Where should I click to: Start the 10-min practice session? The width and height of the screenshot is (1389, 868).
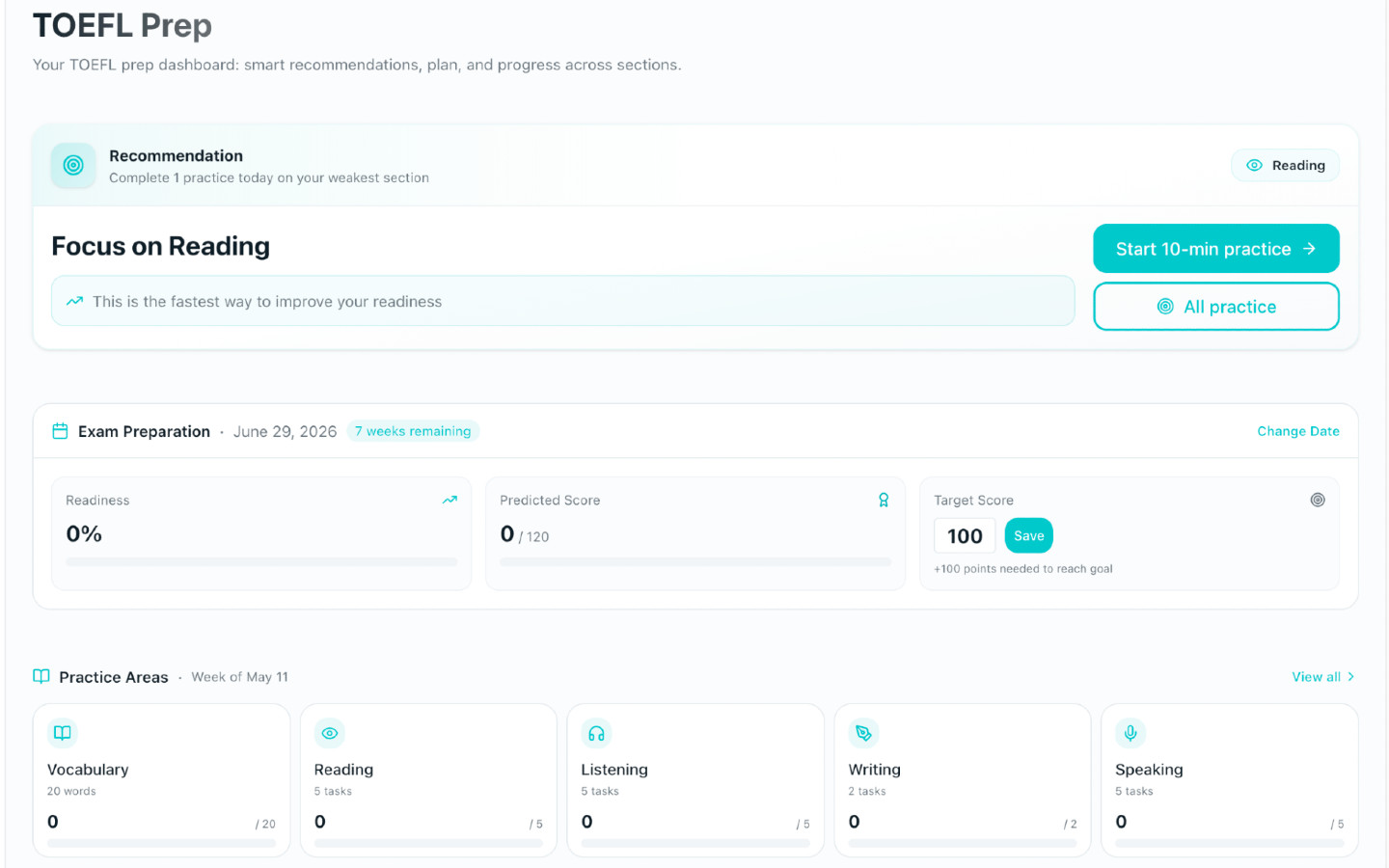click(x=1215, y=249)
